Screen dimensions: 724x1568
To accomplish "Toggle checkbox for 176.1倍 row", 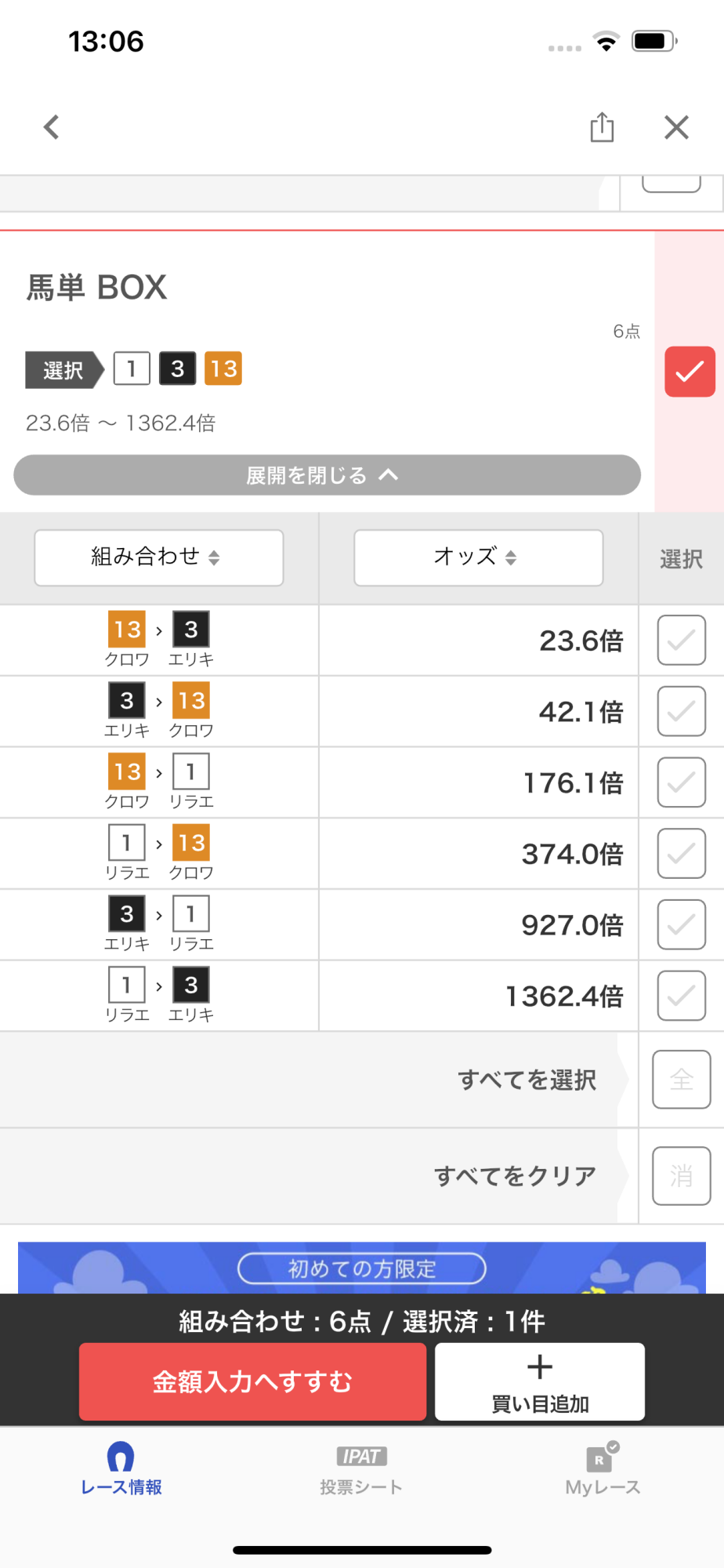I will [681, 782].
